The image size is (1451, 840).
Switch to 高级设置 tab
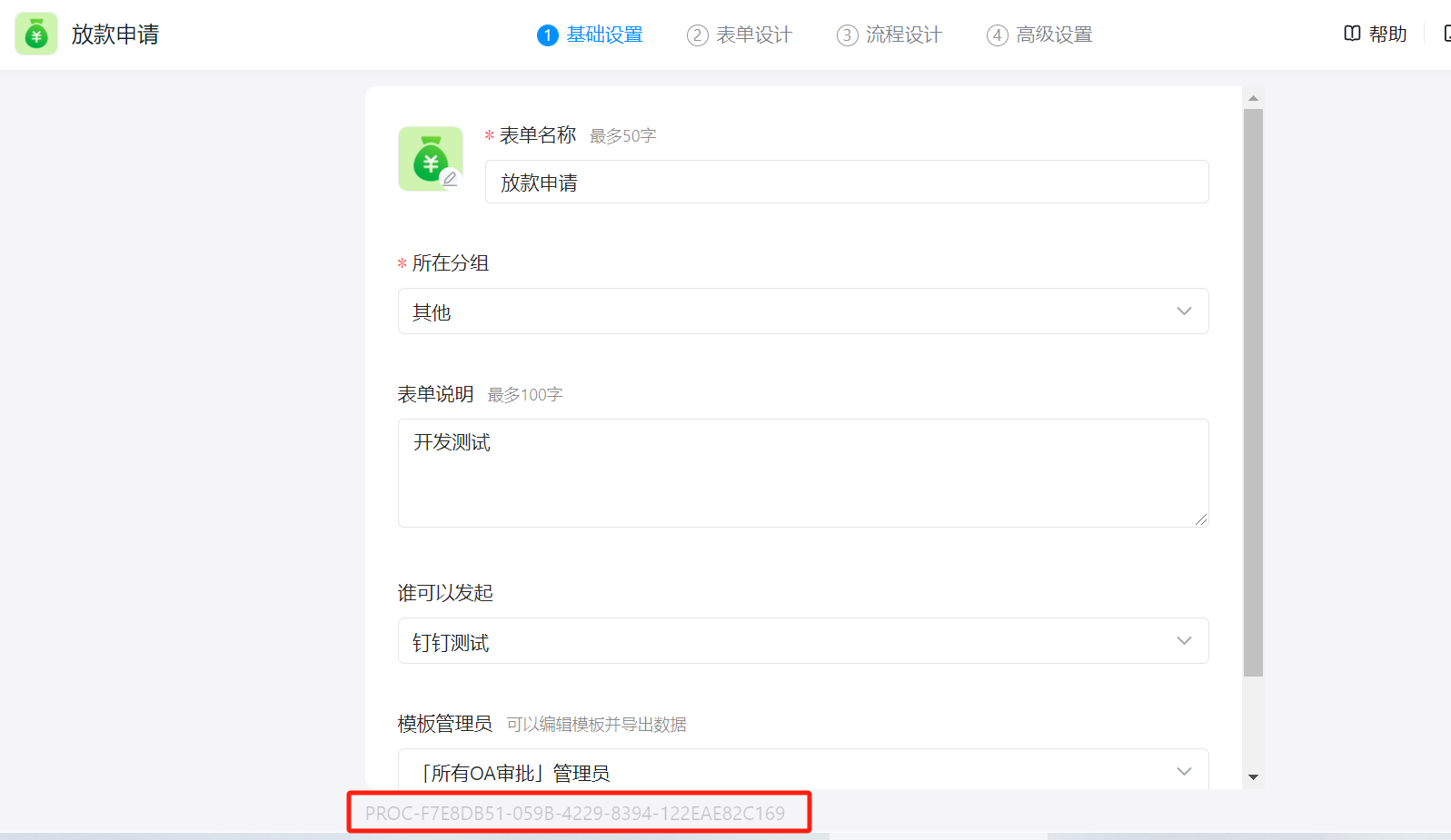pos(1054,35)
